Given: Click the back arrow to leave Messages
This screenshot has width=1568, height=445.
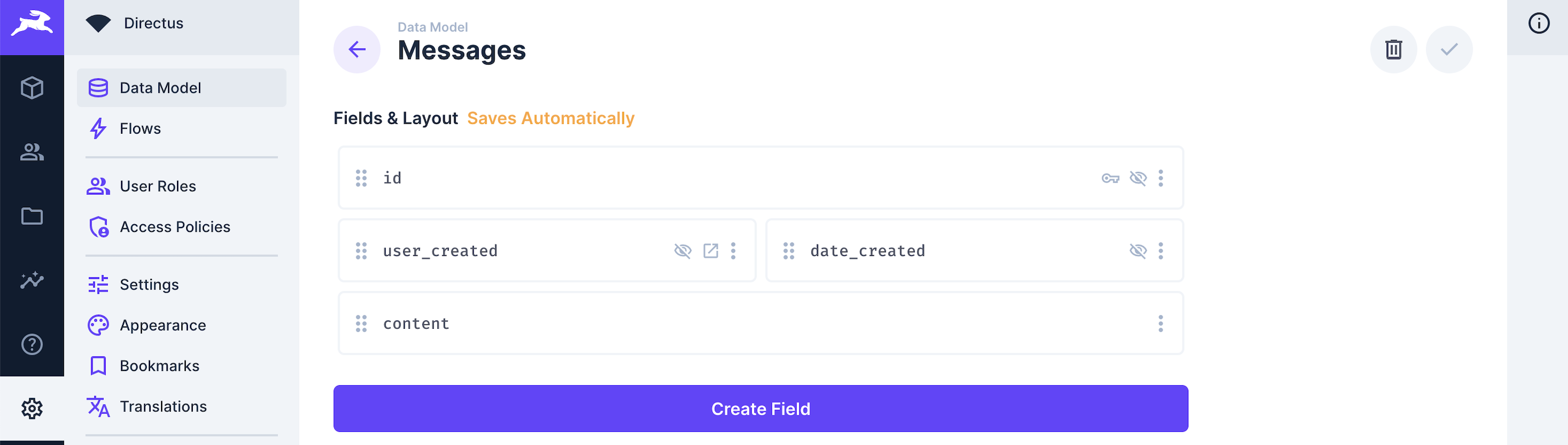Looking at the screenshot, I should (x=357, y=49).
